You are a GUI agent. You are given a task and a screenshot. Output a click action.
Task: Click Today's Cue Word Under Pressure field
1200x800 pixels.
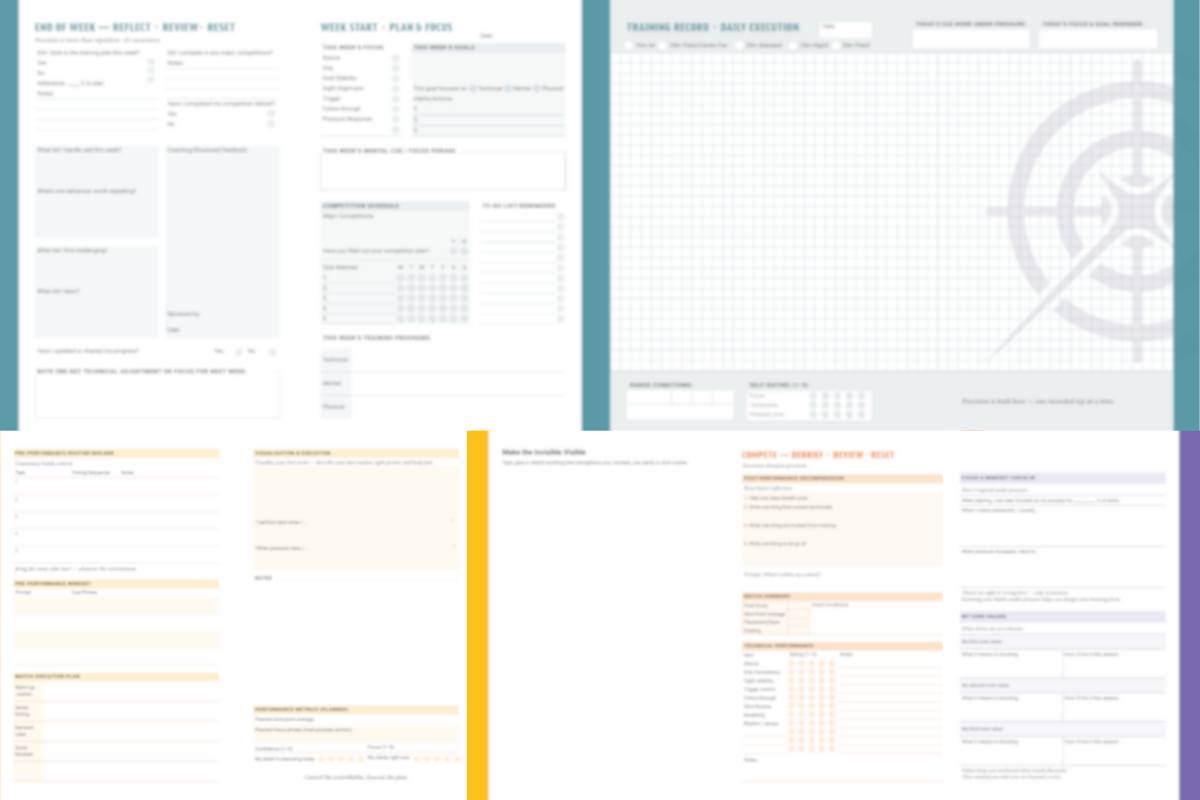tap(970, 39)
